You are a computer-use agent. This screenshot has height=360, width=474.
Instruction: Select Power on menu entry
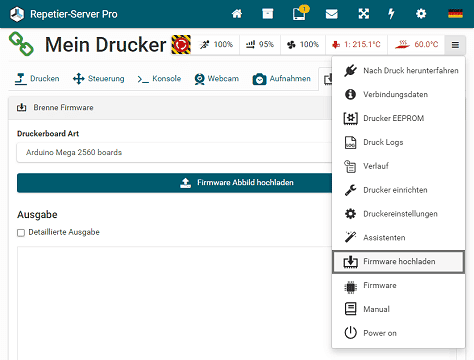[398, 333]
